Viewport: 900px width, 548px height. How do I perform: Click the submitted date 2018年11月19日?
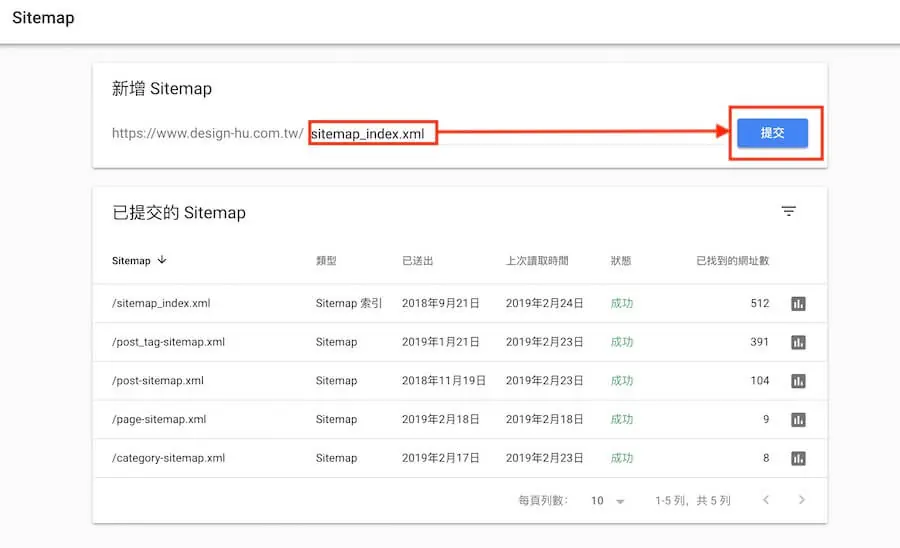click(444, 380)
